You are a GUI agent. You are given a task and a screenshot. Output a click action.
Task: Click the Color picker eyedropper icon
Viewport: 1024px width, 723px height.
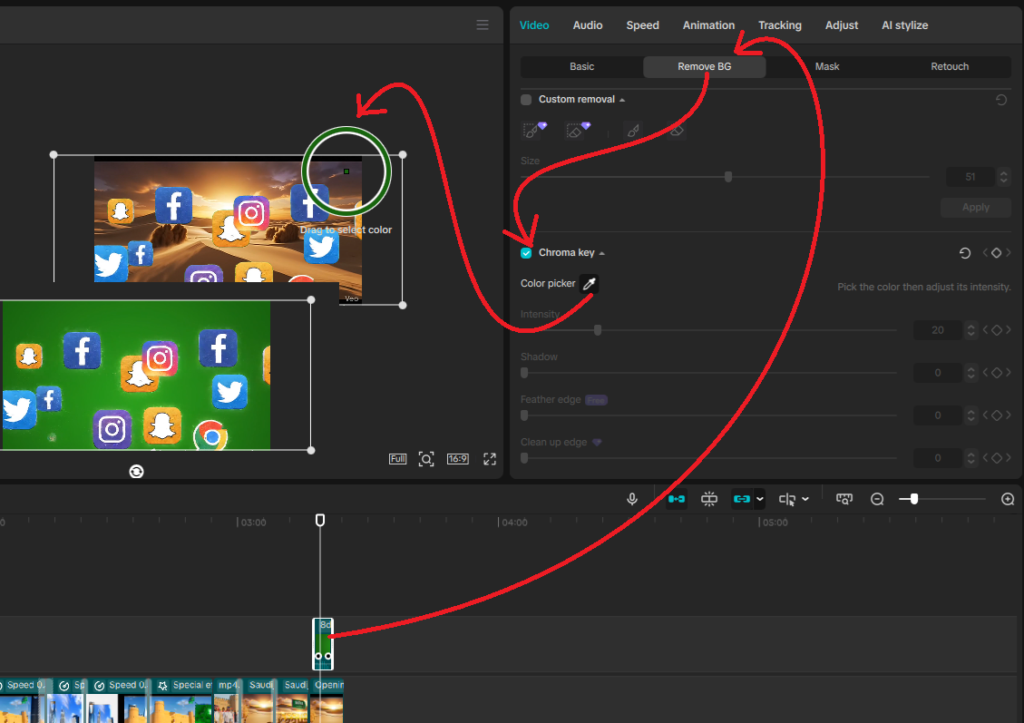click(590, 284)
